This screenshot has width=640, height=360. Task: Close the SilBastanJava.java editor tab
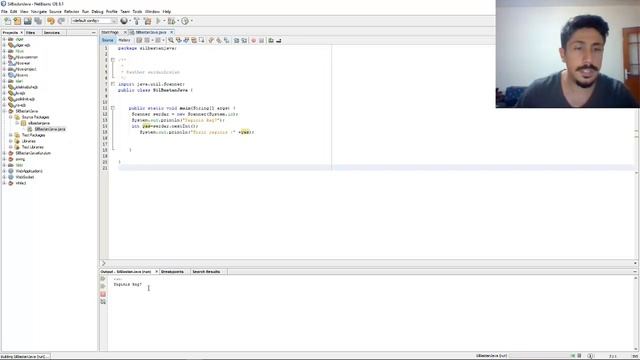[171, 32]
